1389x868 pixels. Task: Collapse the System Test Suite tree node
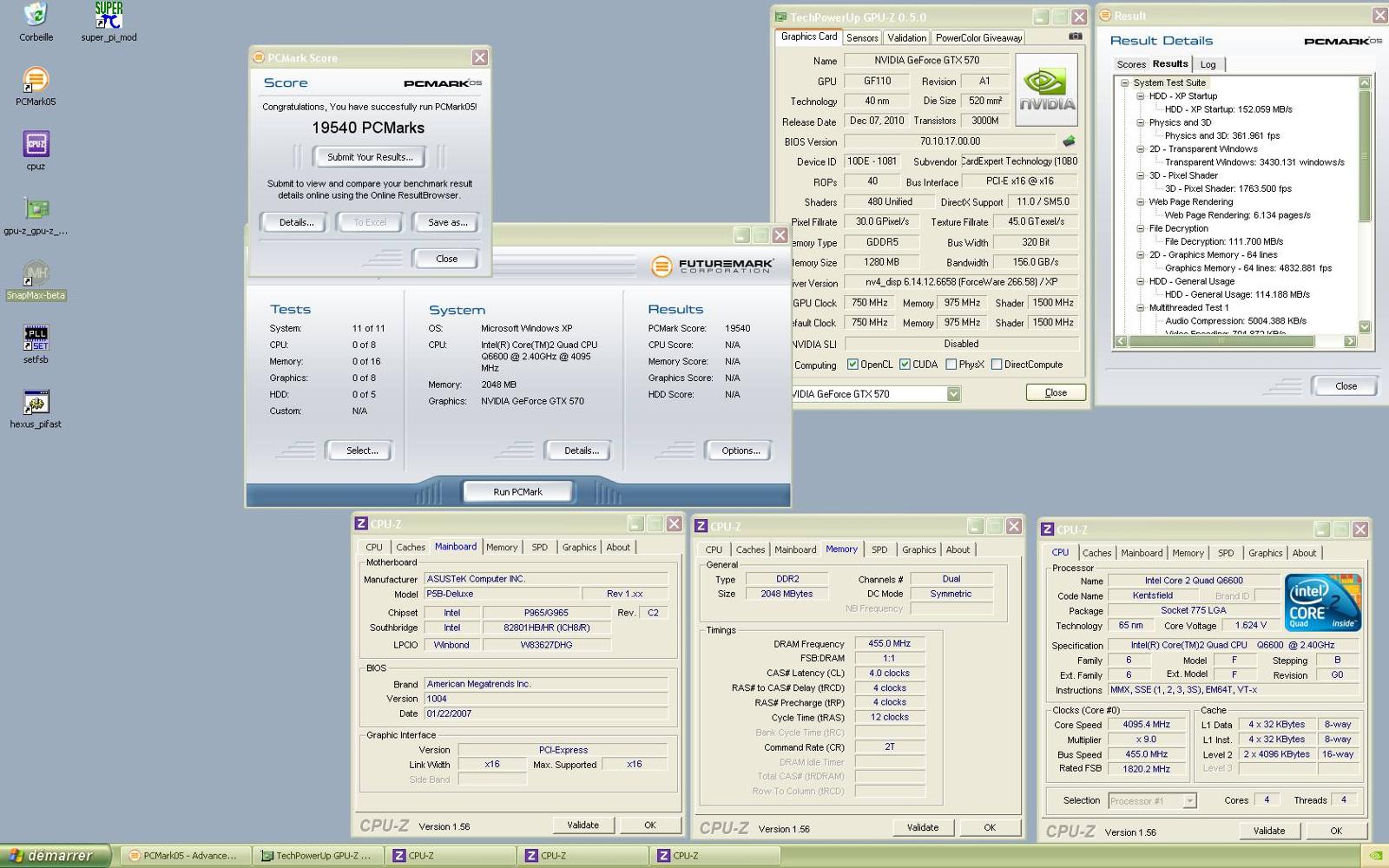[1124, 83]
